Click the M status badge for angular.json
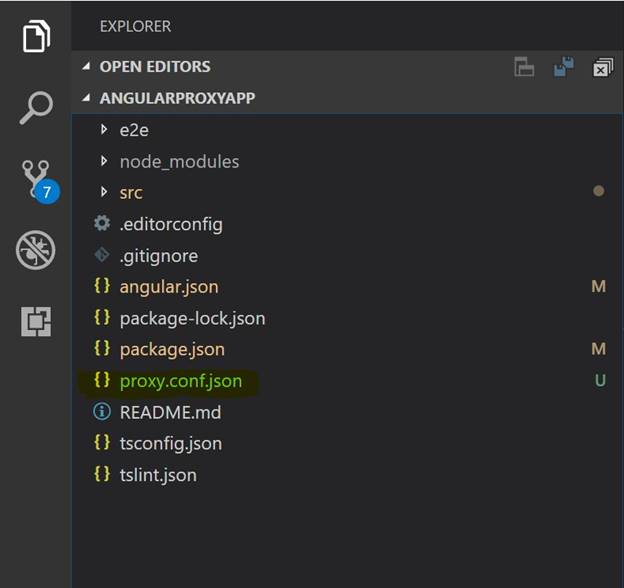Viewport: 624px width, 588px height. click(599, 286)
